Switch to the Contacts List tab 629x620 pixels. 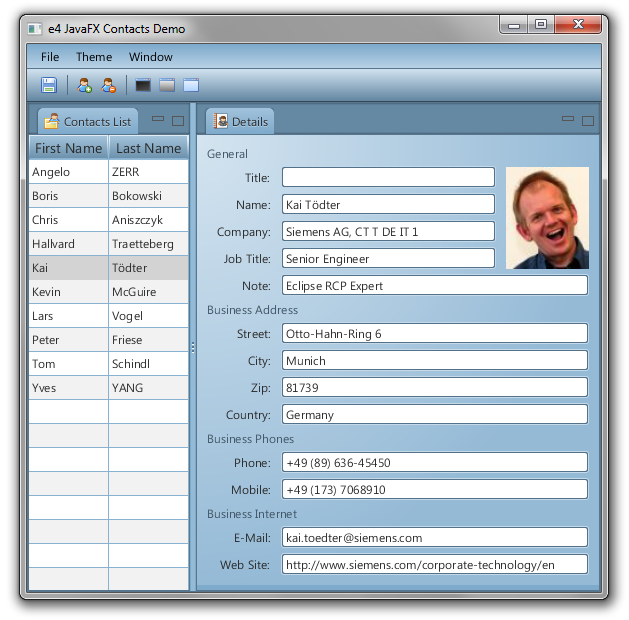[88, 121]
